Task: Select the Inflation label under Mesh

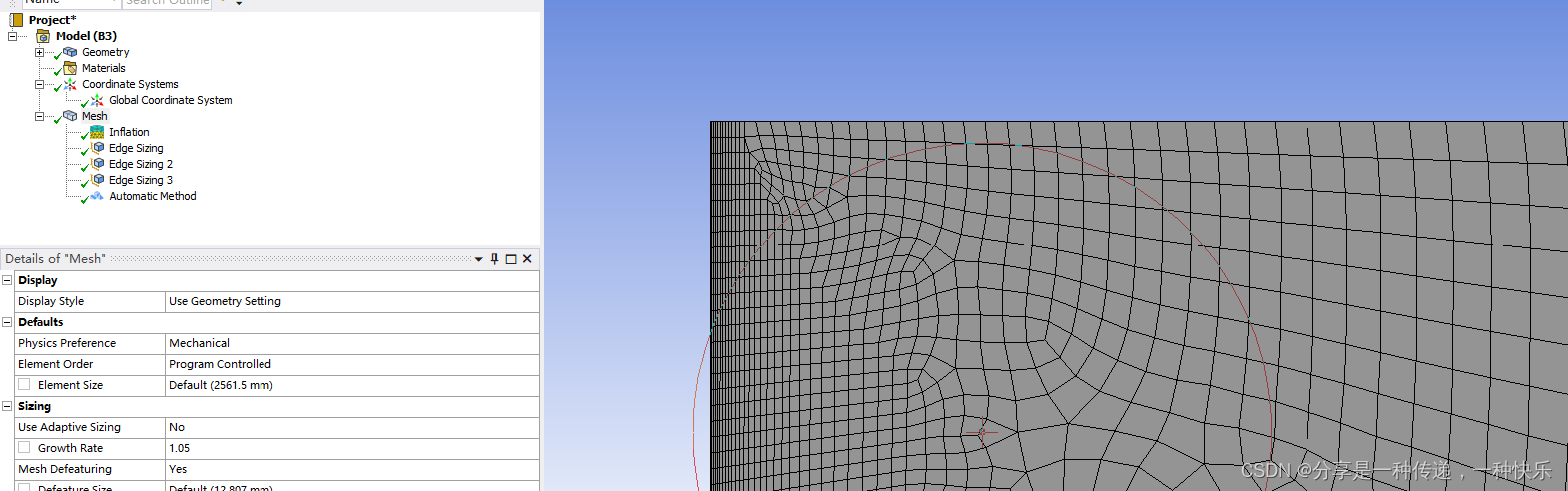Action: point(129,132)
